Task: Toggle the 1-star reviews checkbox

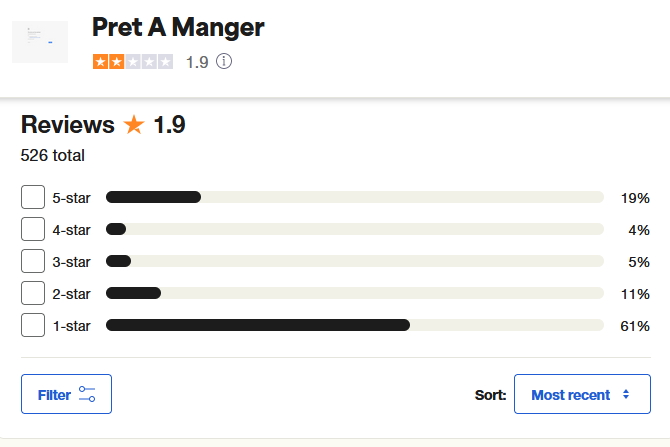Action: 33,326
